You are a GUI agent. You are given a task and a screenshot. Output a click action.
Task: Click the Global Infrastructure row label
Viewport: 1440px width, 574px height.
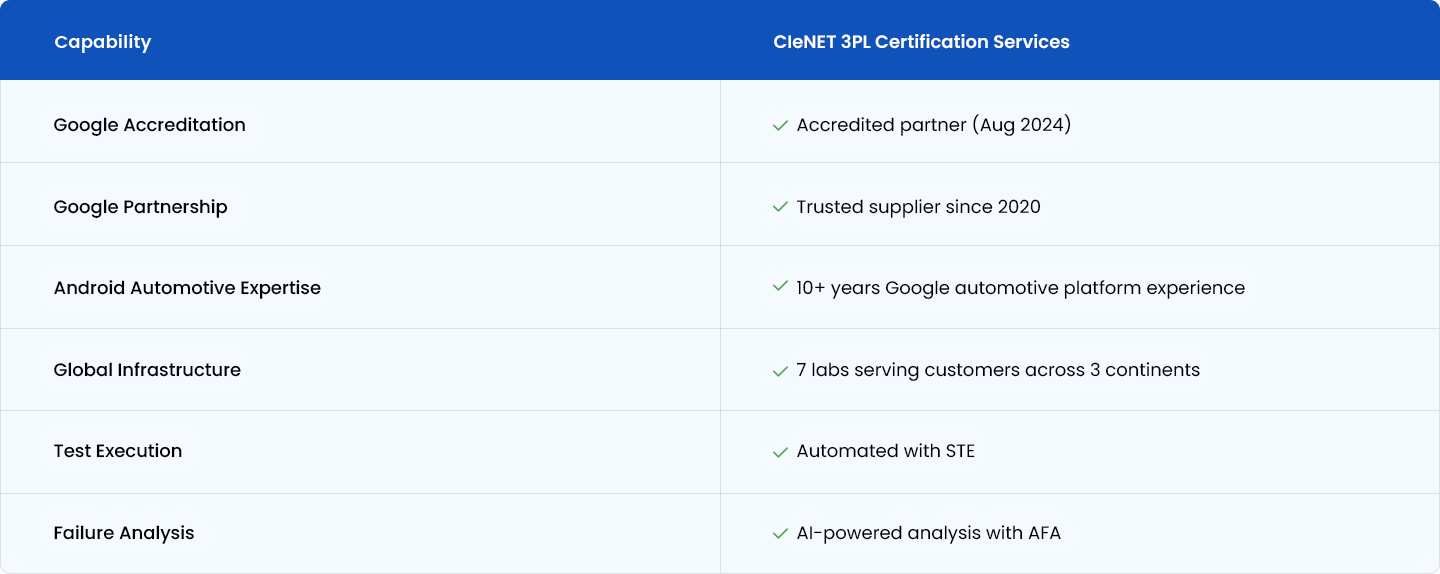point(147,370)
